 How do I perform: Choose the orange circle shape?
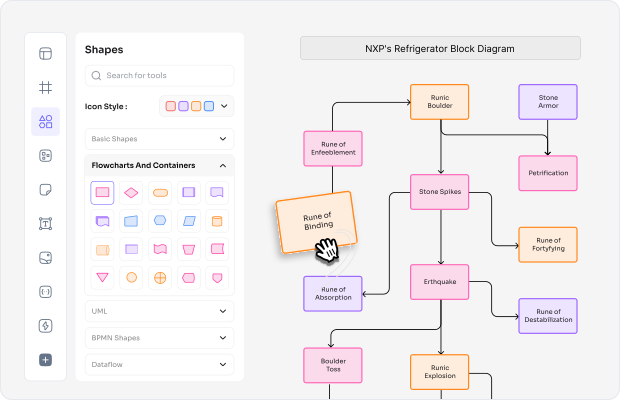click(x=131, y=277)
